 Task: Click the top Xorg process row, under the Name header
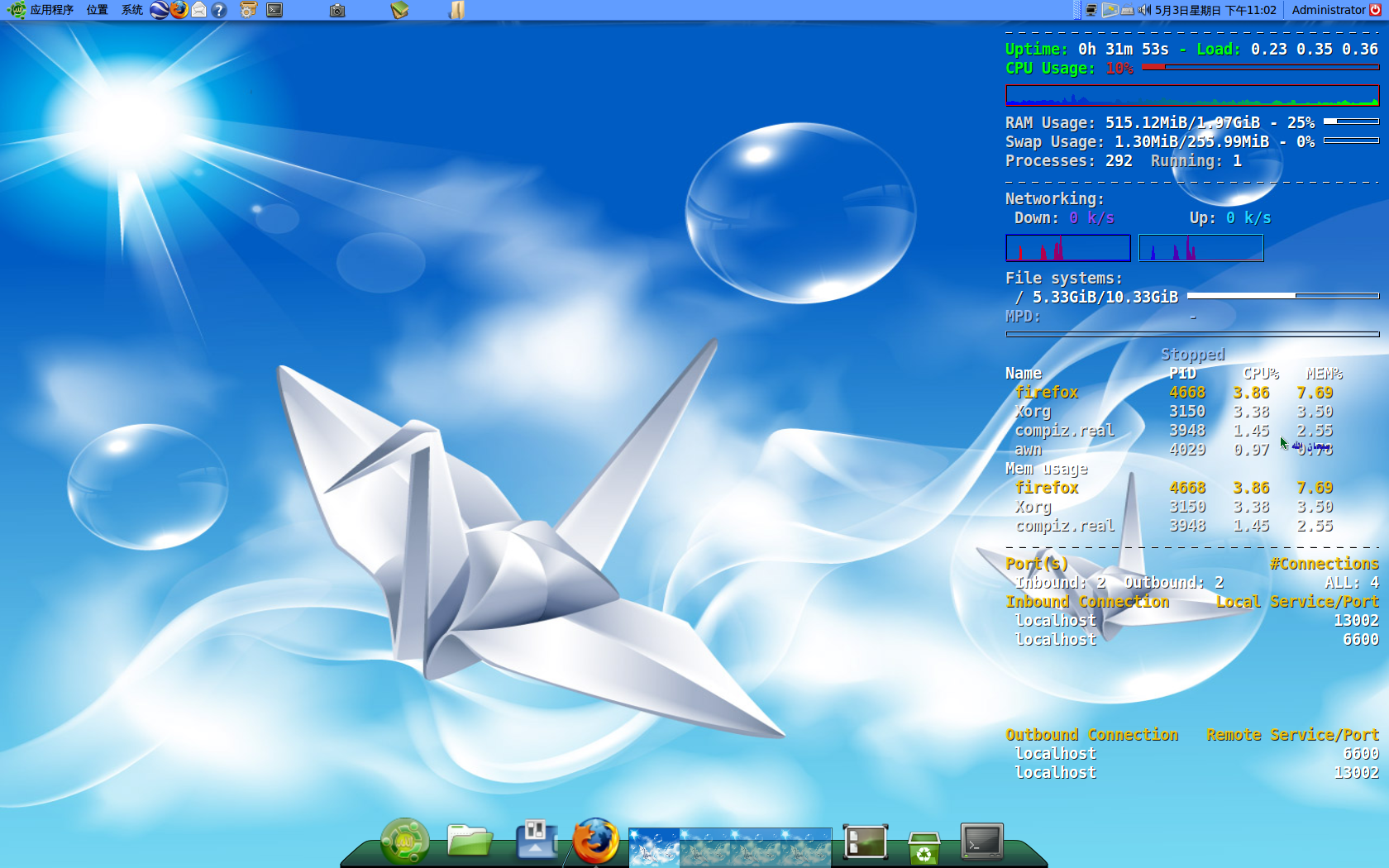(1174, 412)
